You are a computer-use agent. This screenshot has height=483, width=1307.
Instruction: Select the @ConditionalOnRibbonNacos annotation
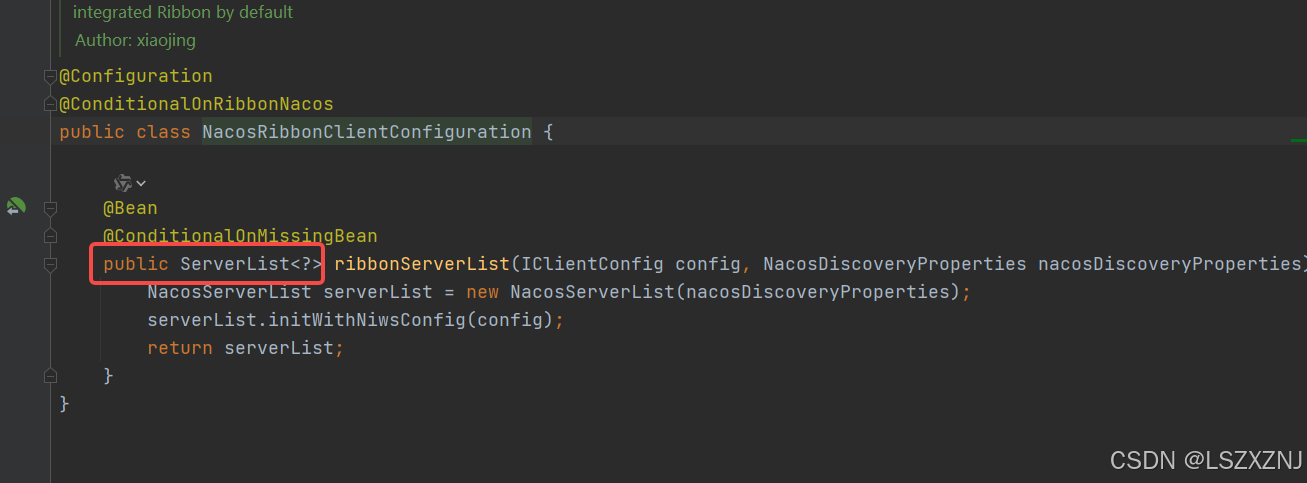click(196, 104)
